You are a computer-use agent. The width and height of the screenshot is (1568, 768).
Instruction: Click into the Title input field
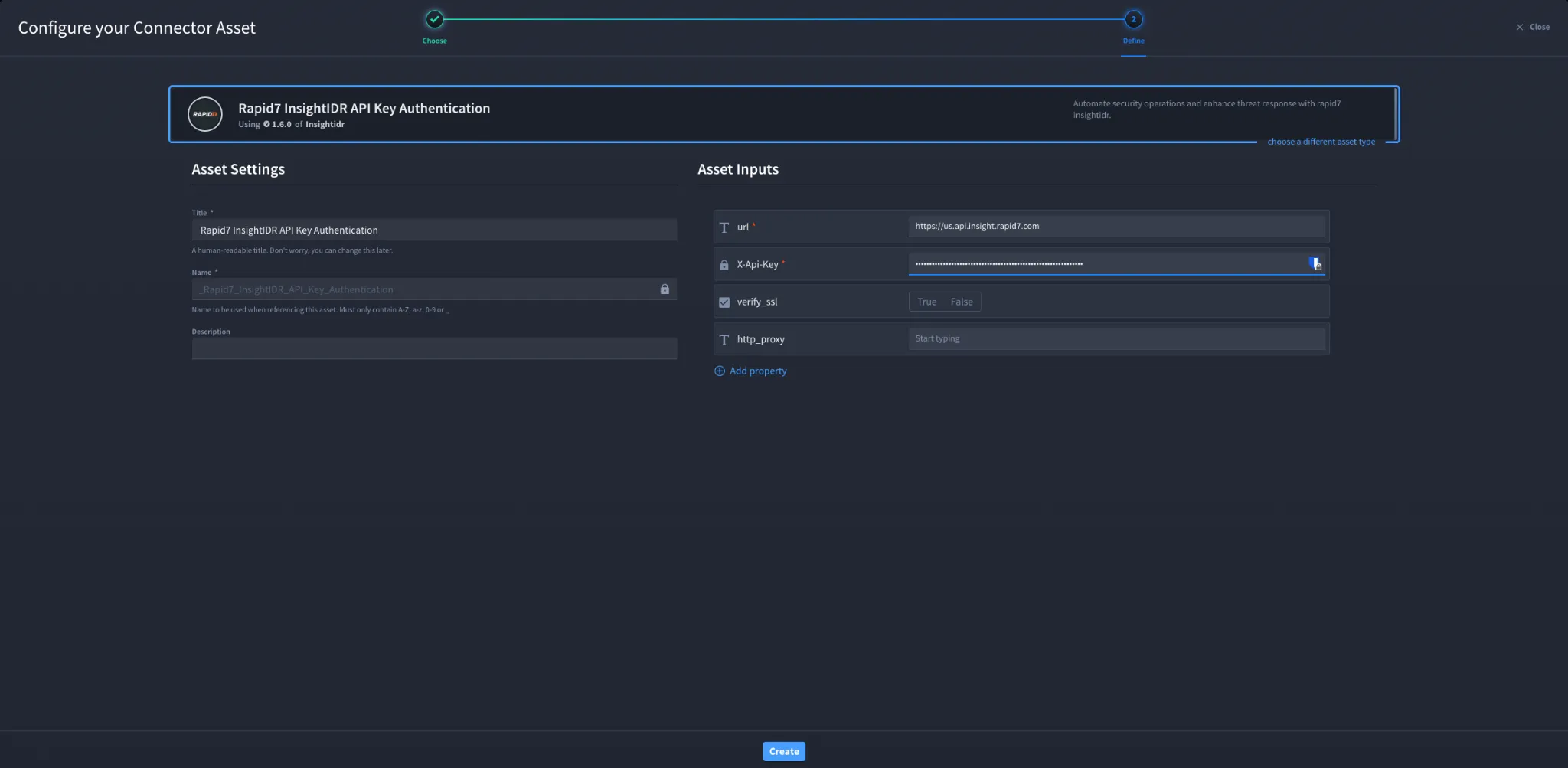click(x=434, y=230)
